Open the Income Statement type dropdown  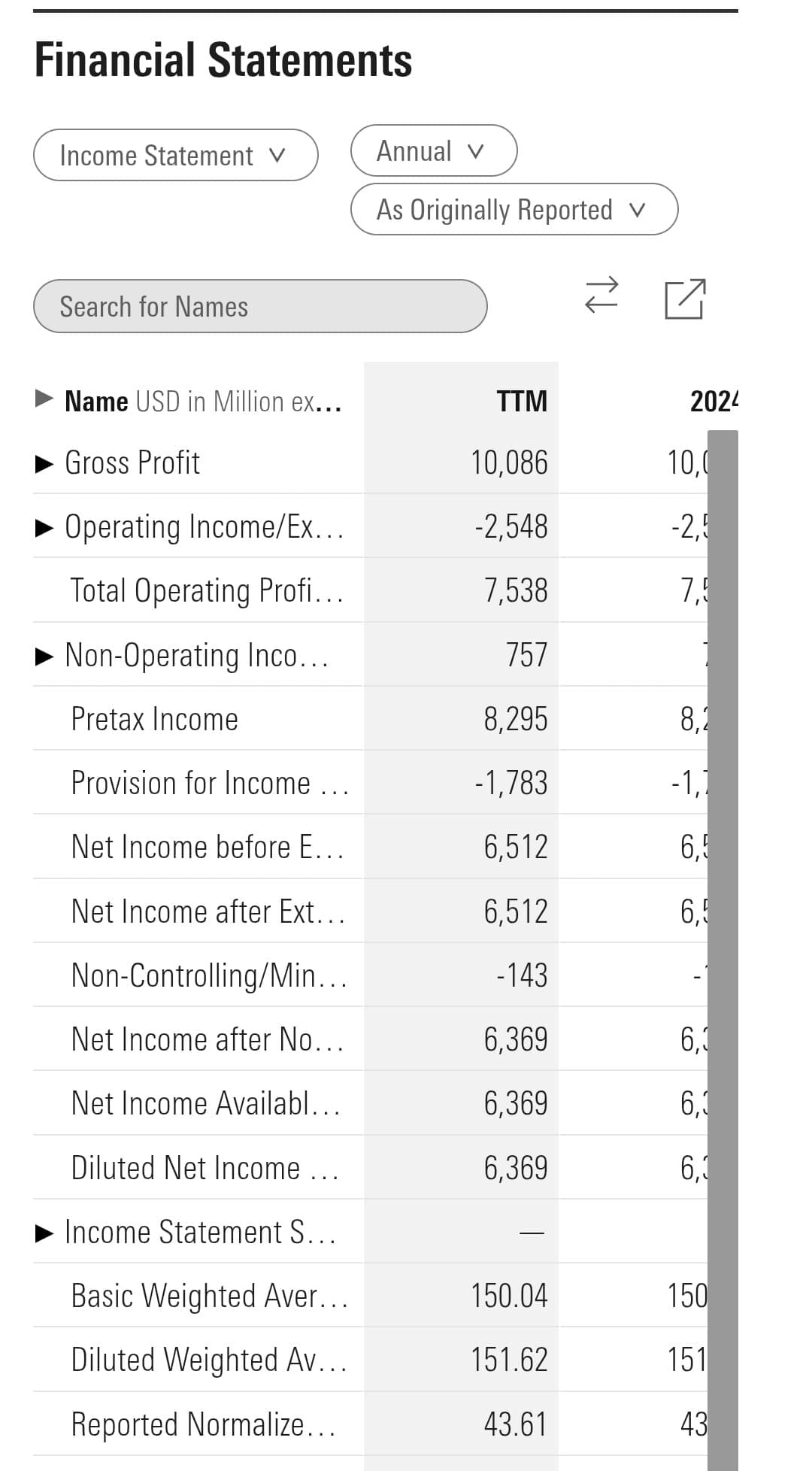click(x=175, y=156)
